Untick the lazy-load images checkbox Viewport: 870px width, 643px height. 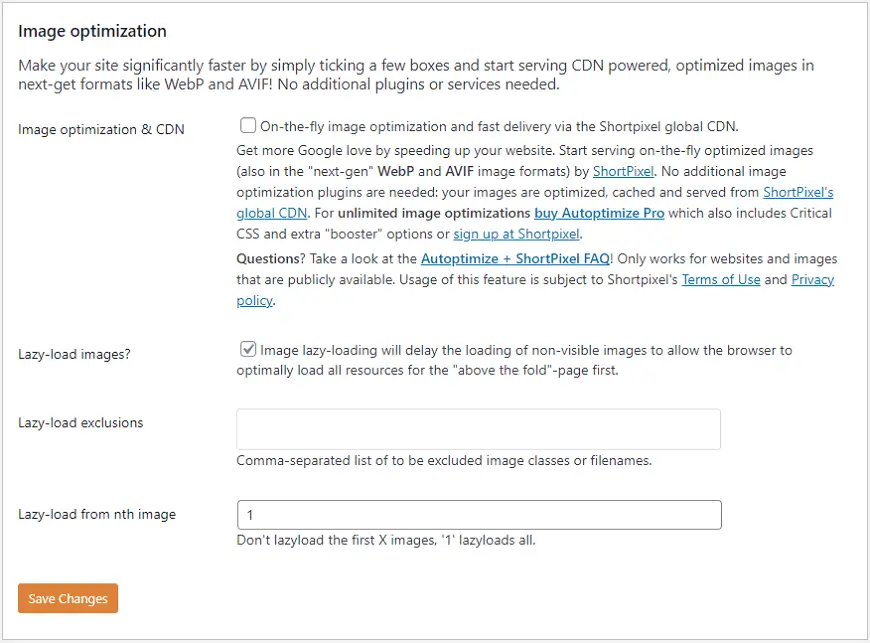point(248,350)
